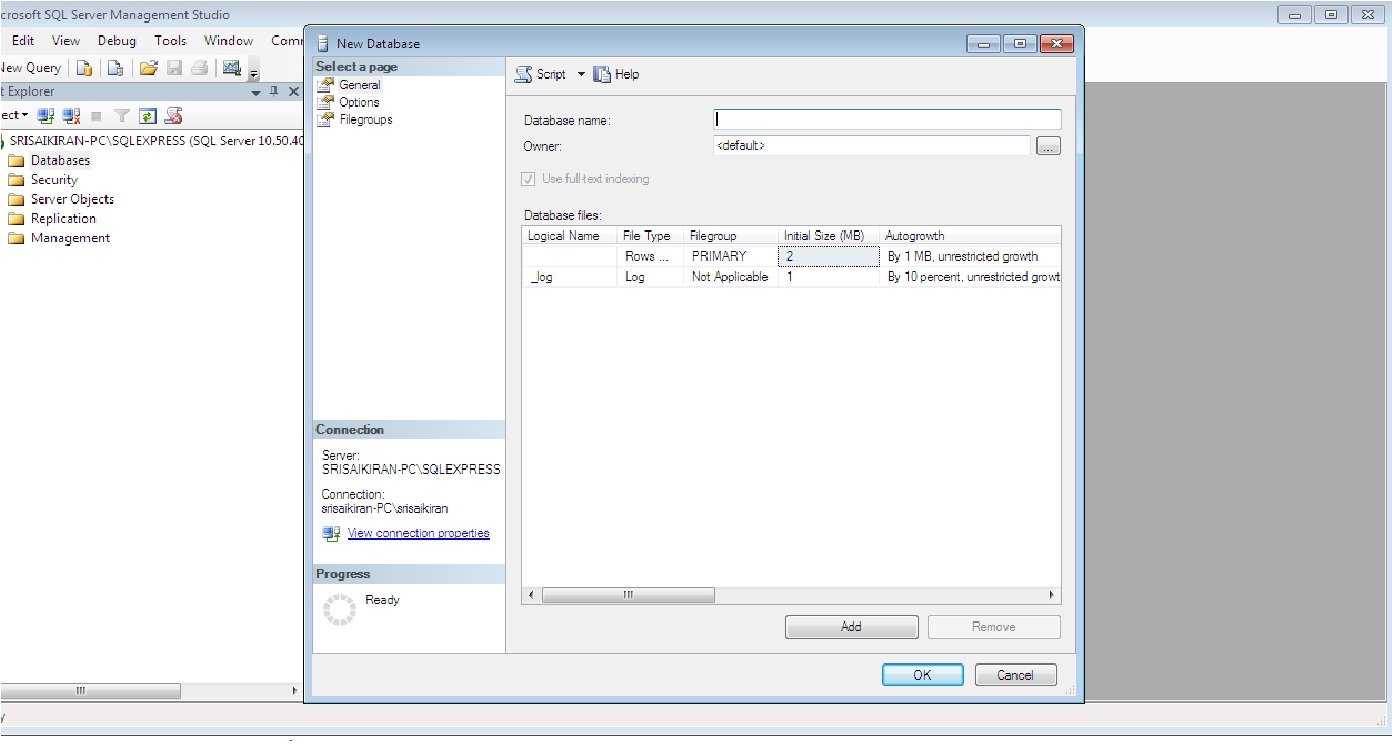Click Connect Object Explorer icon
This screenshot has height=744, width=1392.
(46, 116)
